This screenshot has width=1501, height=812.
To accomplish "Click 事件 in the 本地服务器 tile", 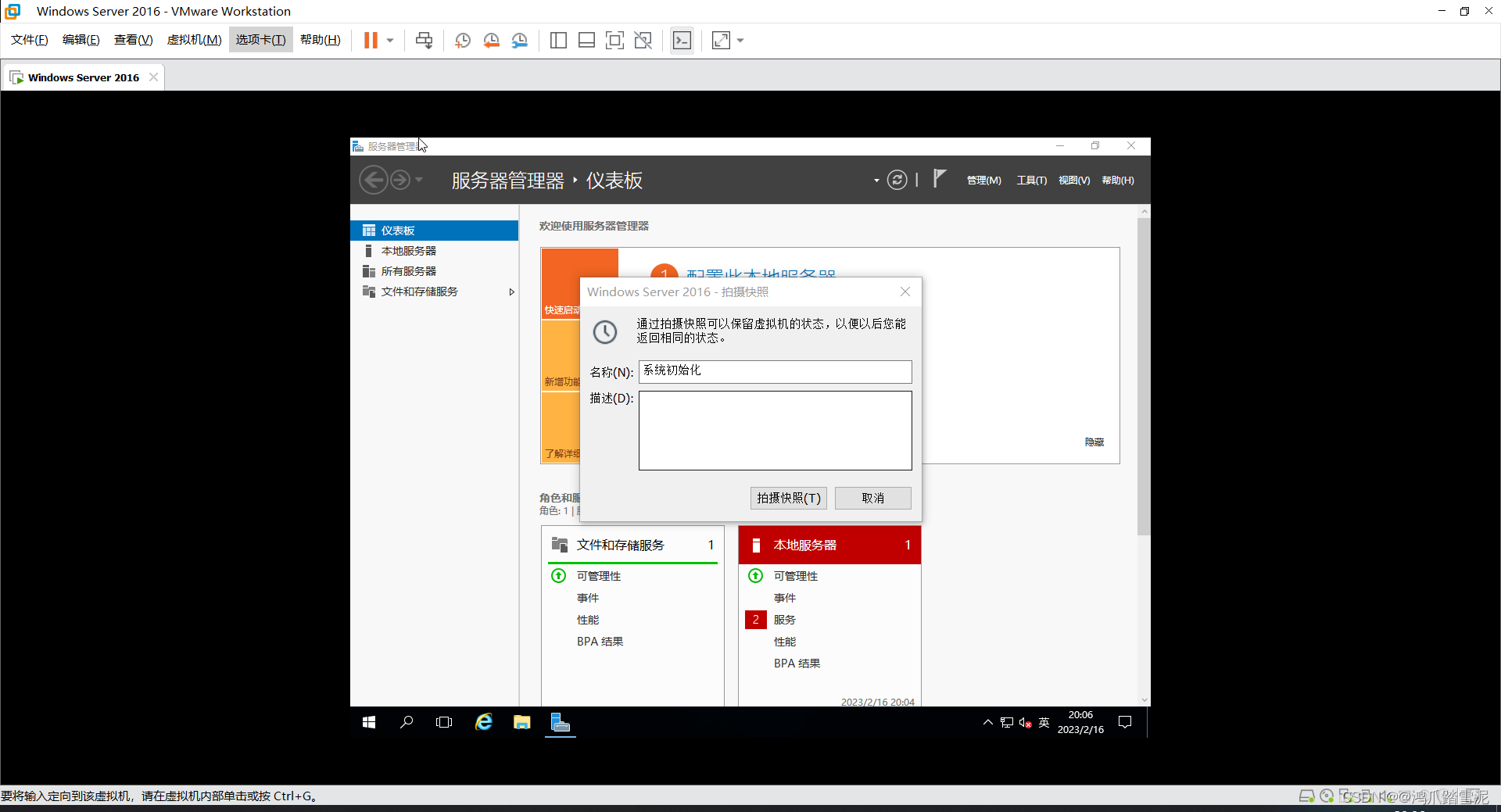I will pos(785,598).
